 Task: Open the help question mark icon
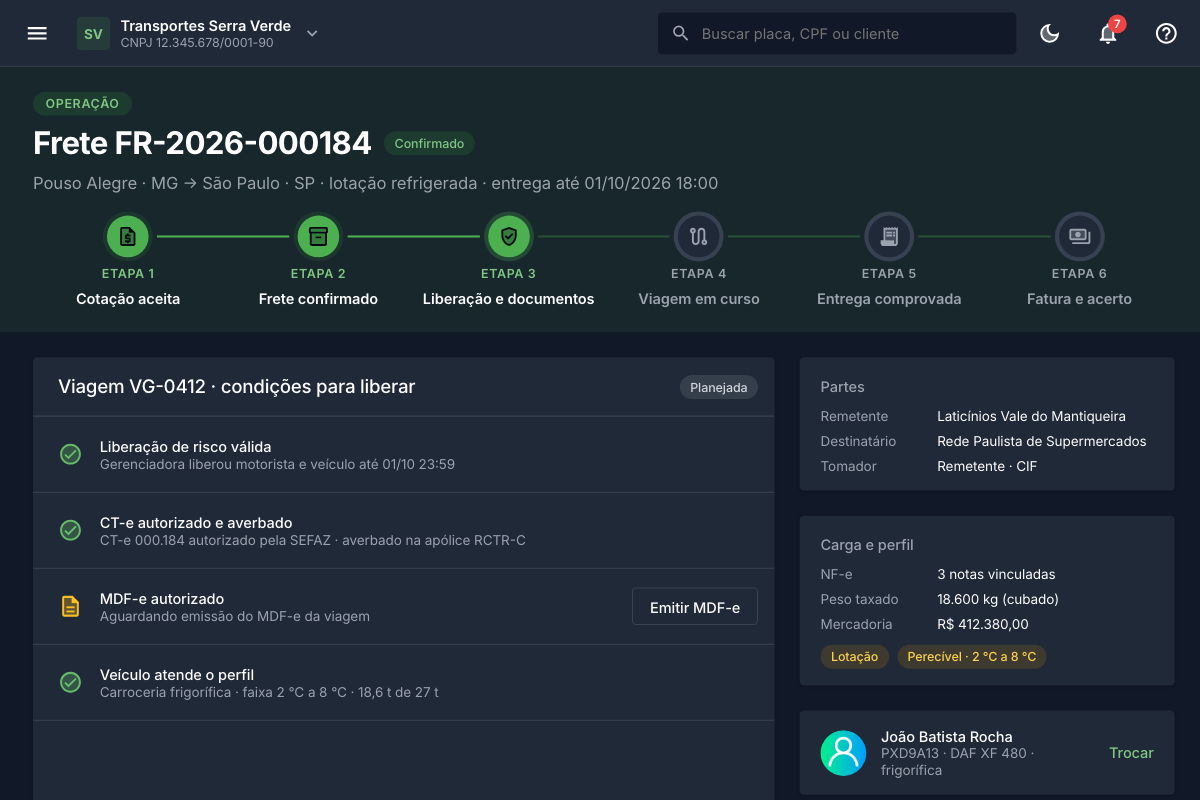[x=1166, y=33]
